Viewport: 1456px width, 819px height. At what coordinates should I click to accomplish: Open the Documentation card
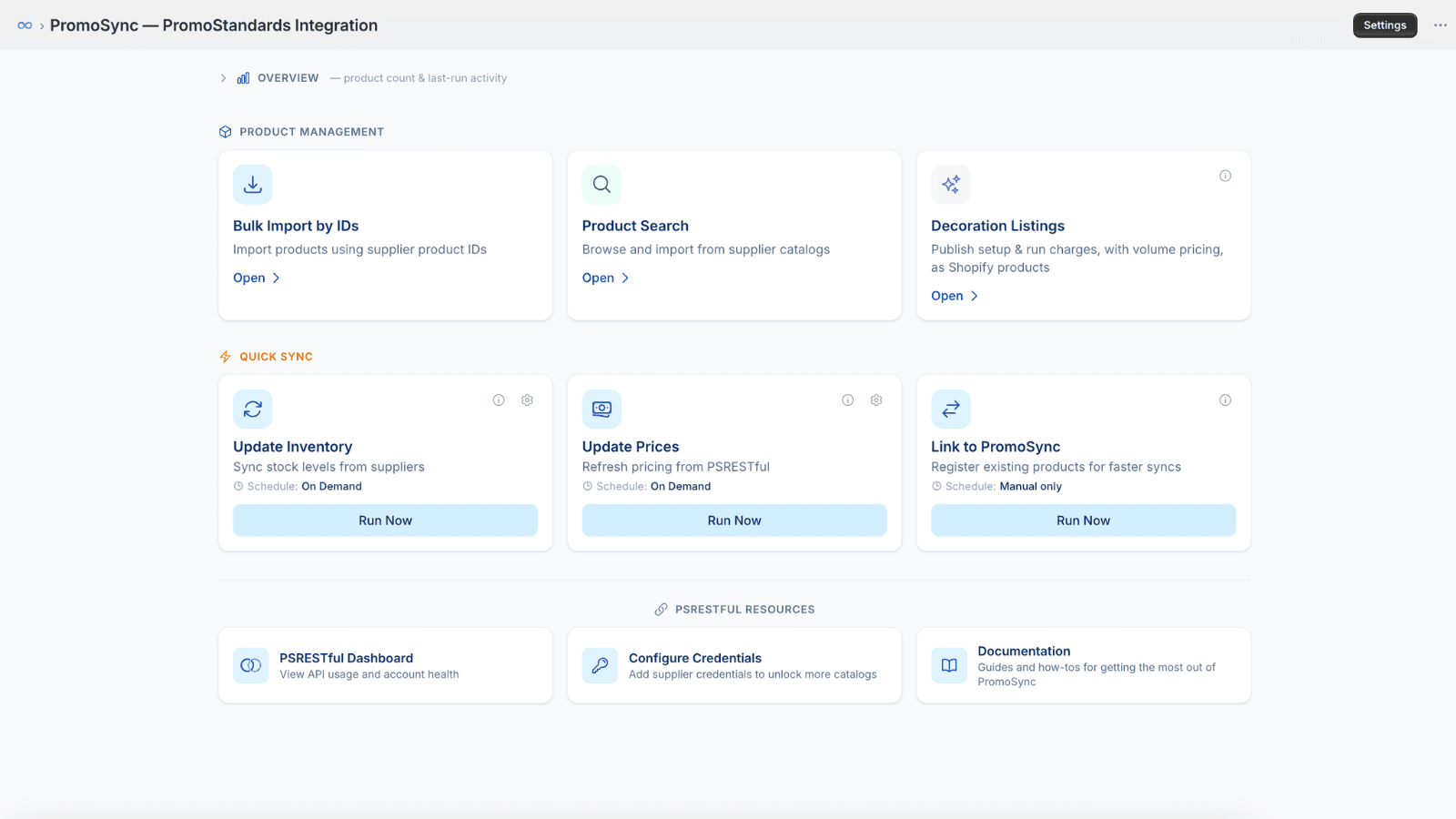(1083, 665)
